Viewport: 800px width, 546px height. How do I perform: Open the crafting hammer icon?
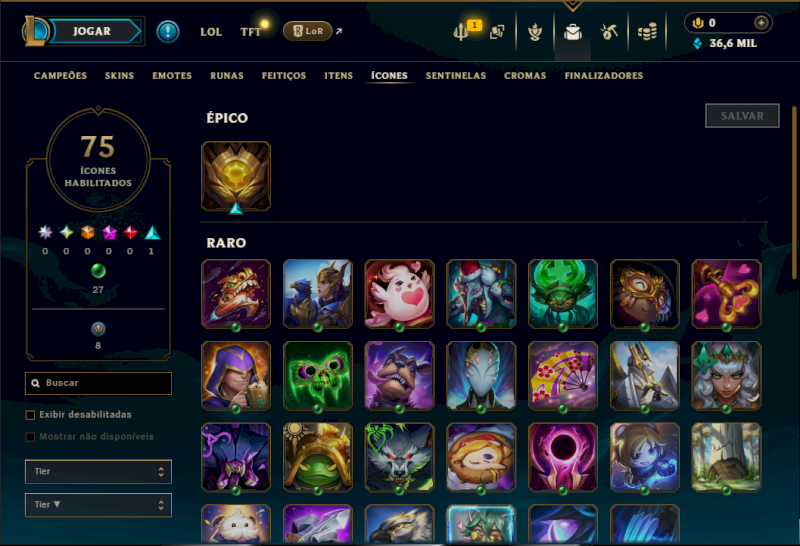(x=609, y=32)
